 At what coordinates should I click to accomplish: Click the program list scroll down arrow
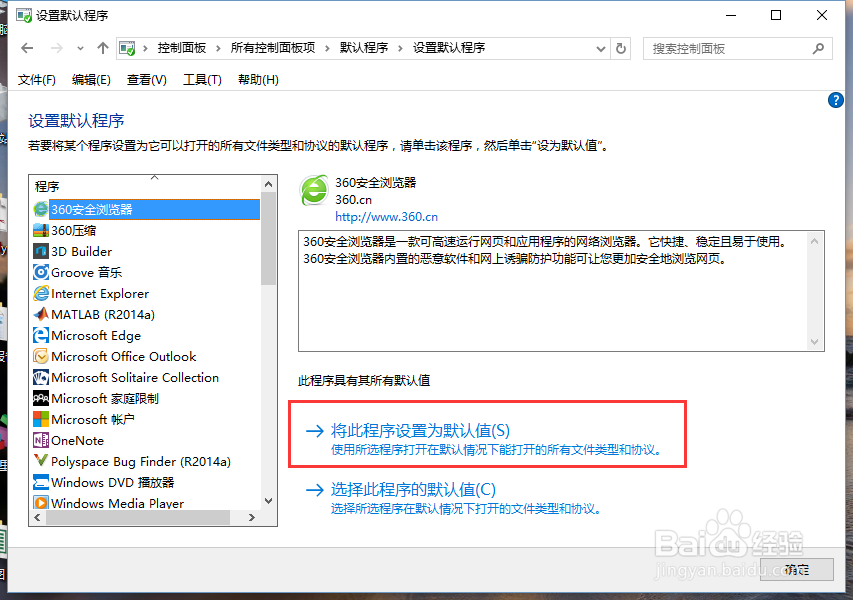268,501
